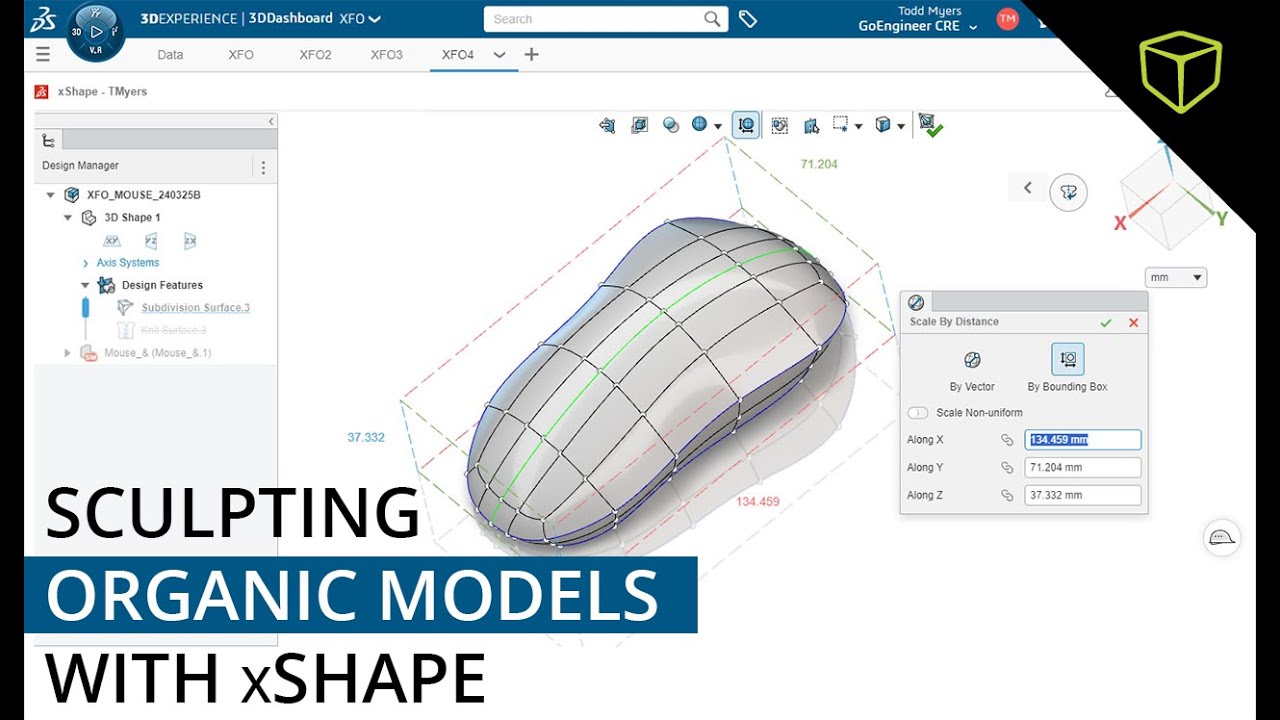This screenshot has width=1280, height=720.
Task: Click the round filter button near compass
Action: coord(1068,192)
